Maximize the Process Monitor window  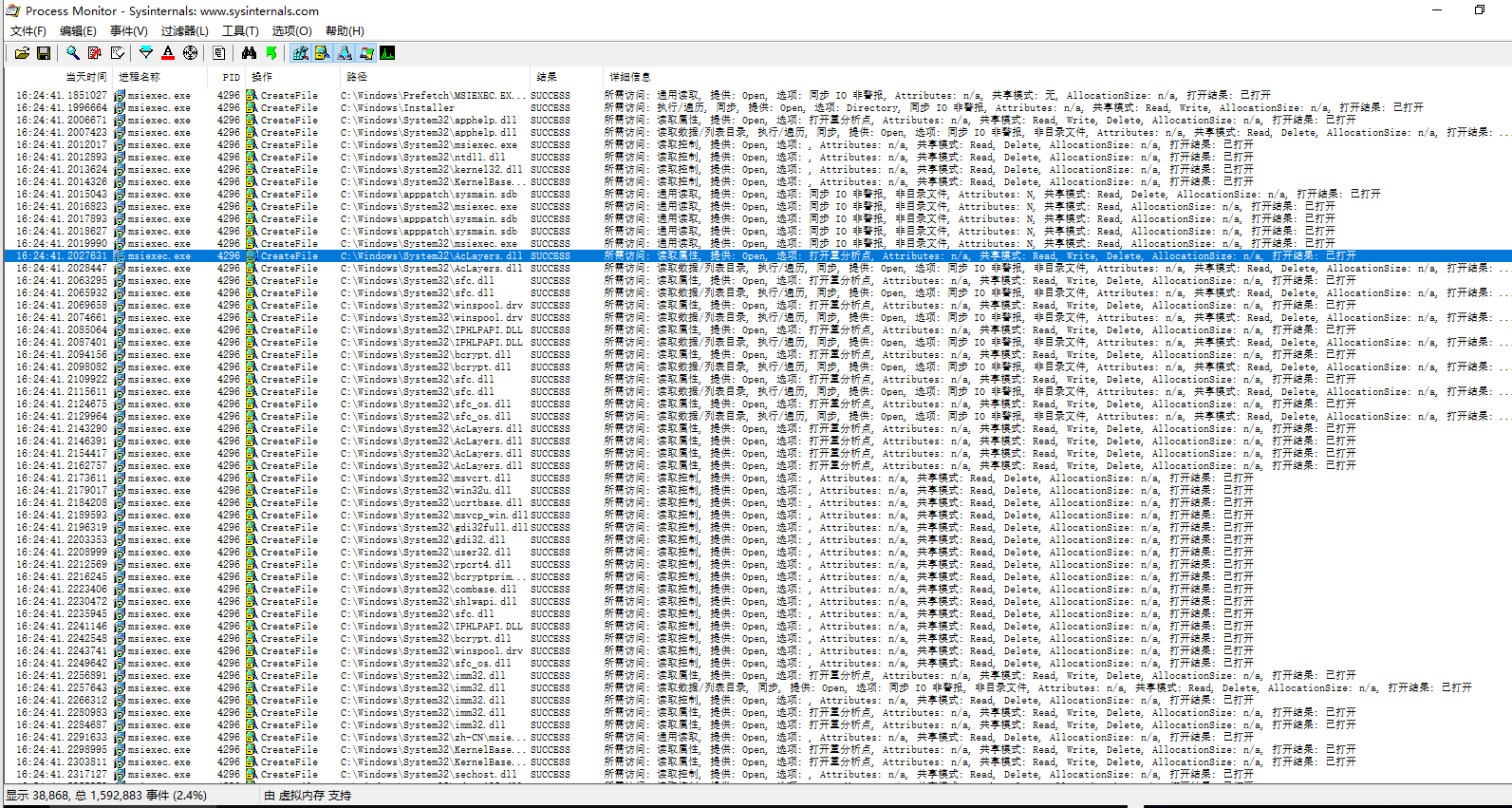pyautogui.click(x=1480, y=9)
